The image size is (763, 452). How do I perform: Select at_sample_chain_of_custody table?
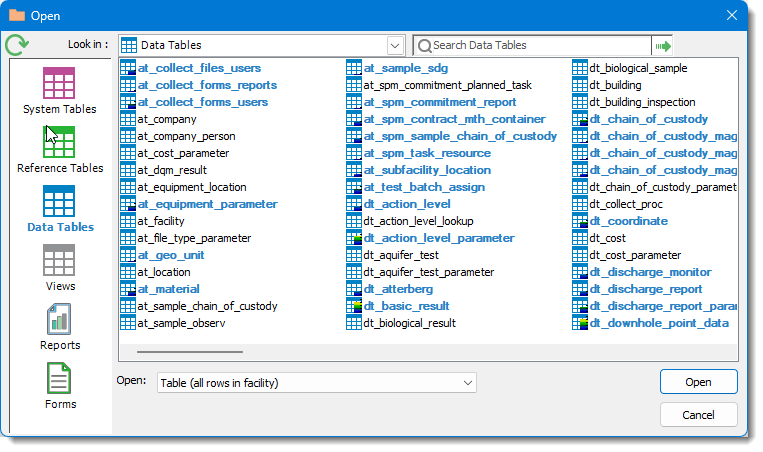coord(207,306)
